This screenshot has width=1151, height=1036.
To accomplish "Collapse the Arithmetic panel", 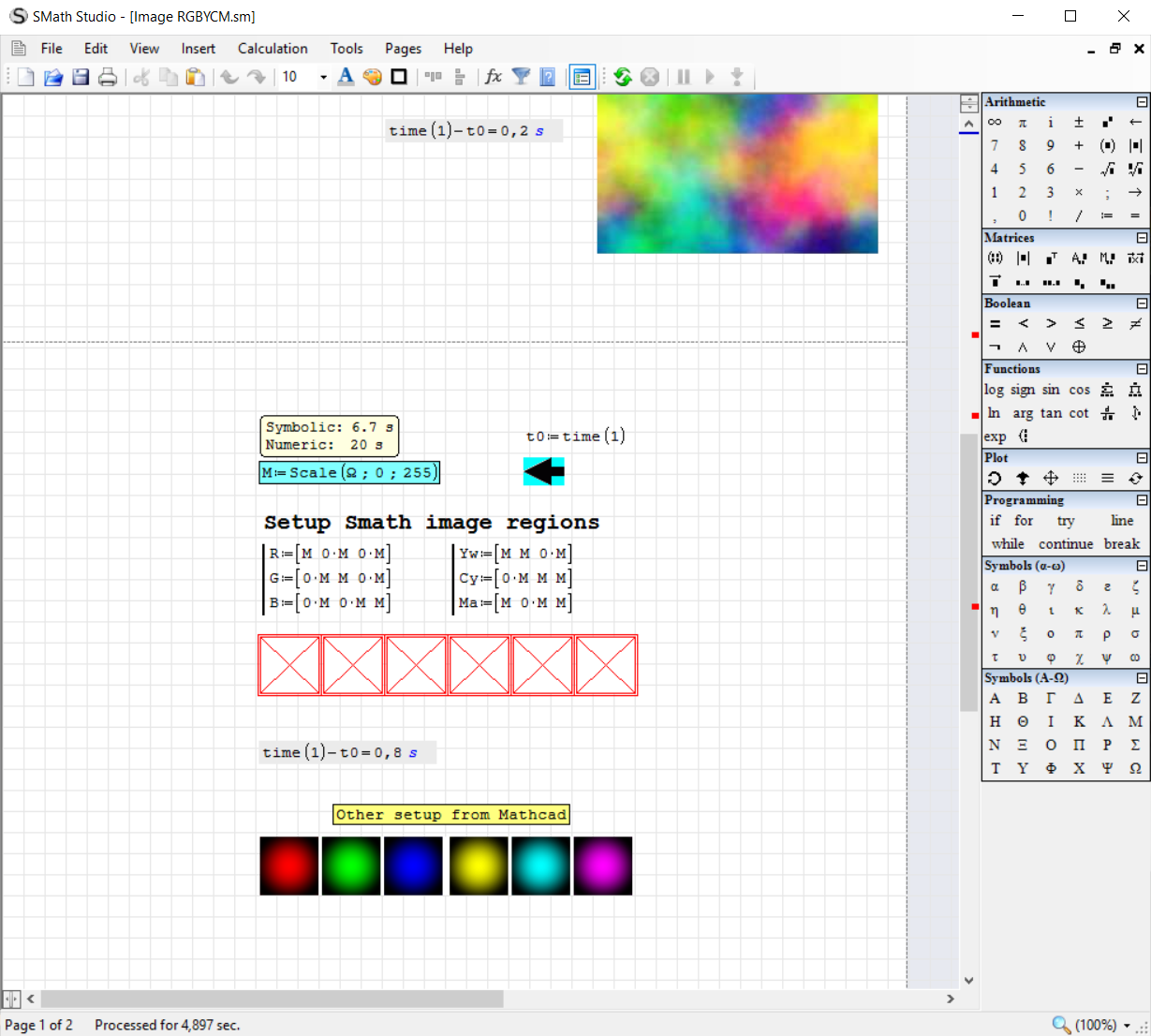I will tap(1142, 102).
